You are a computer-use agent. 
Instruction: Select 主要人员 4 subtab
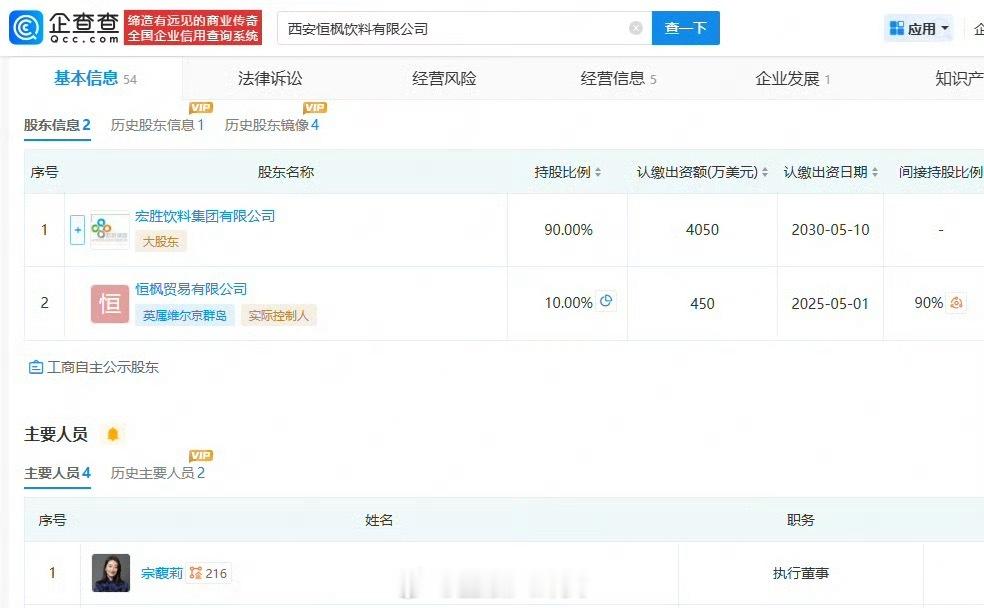point(57,472)
